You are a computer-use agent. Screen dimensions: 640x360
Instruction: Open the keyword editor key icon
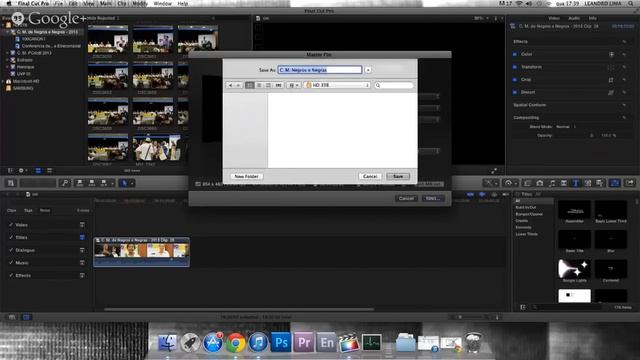tap(65, 183)
